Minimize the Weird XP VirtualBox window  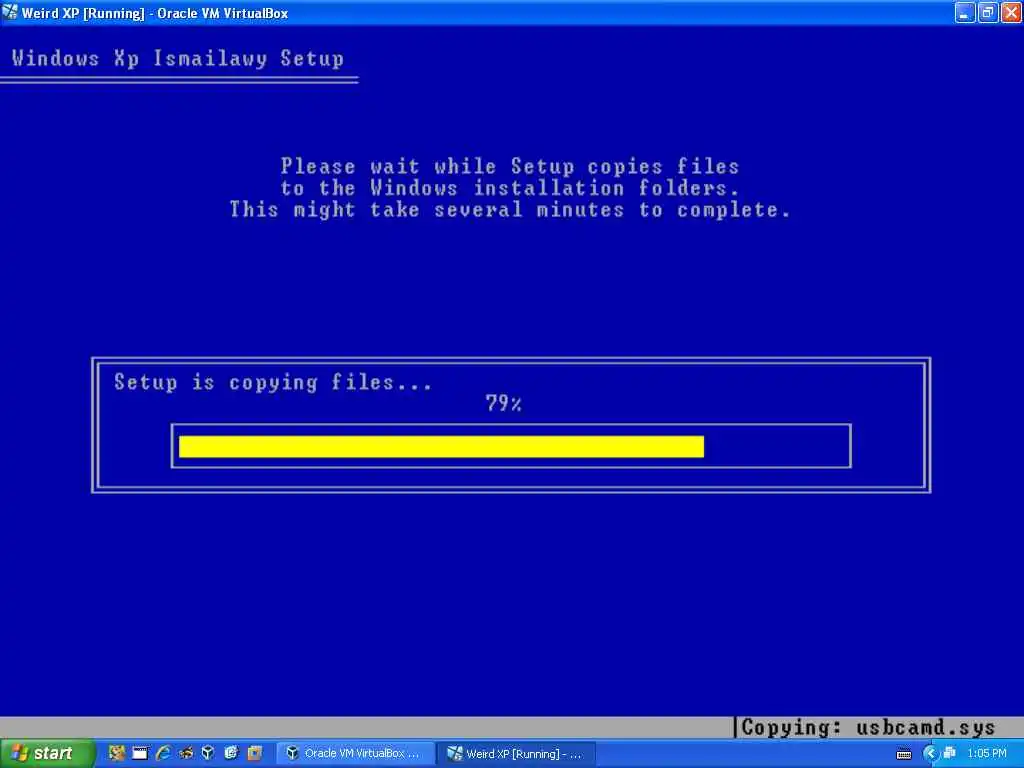pyautogui.click(x=965, y=12)
